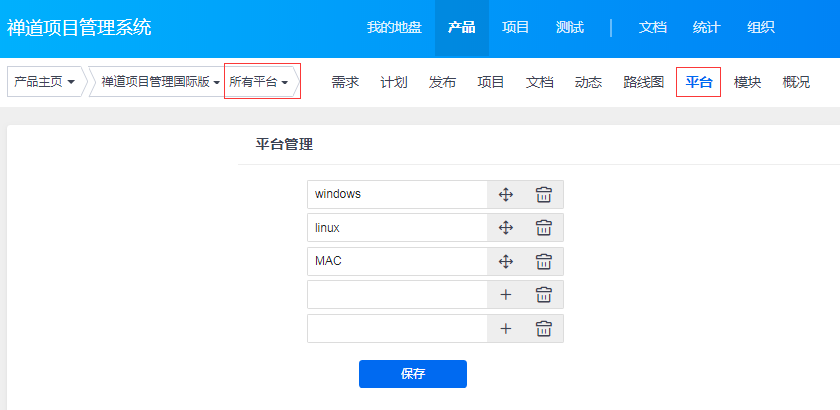840x410 pixels.
Task: Open 测试 in top navigation
Action: (570, 27)
